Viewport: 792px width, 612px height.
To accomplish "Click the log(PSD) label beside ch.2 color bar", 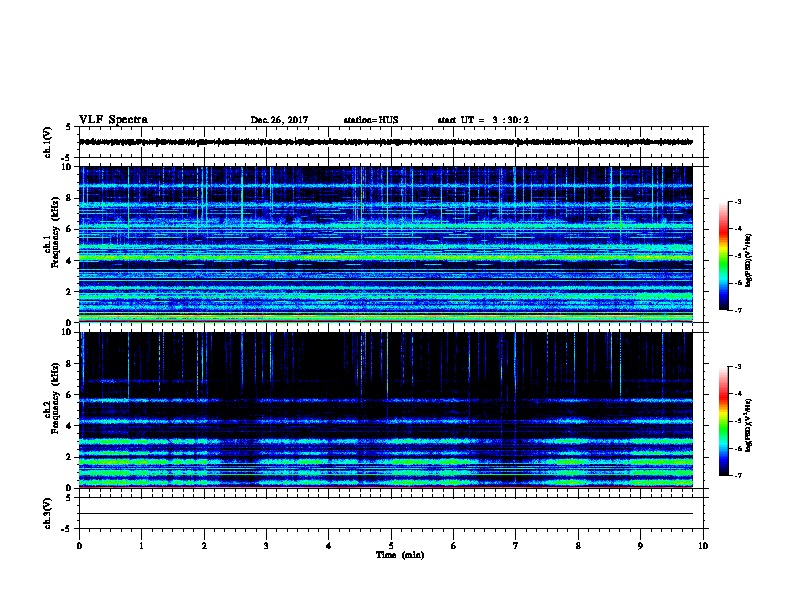I will pyautogui.click(x=749, y=425).
